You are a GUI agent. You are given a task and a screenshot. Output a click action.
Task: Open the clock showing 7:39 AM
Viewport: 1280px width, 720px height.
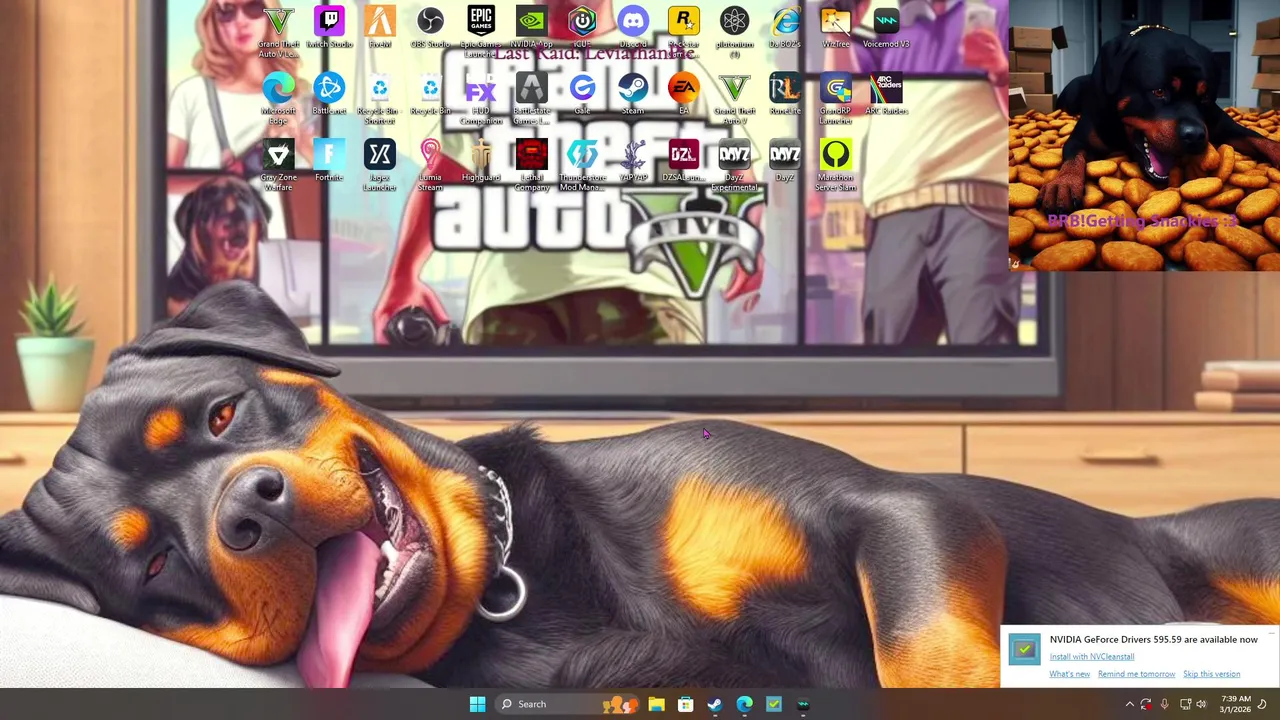[1235, 704]
